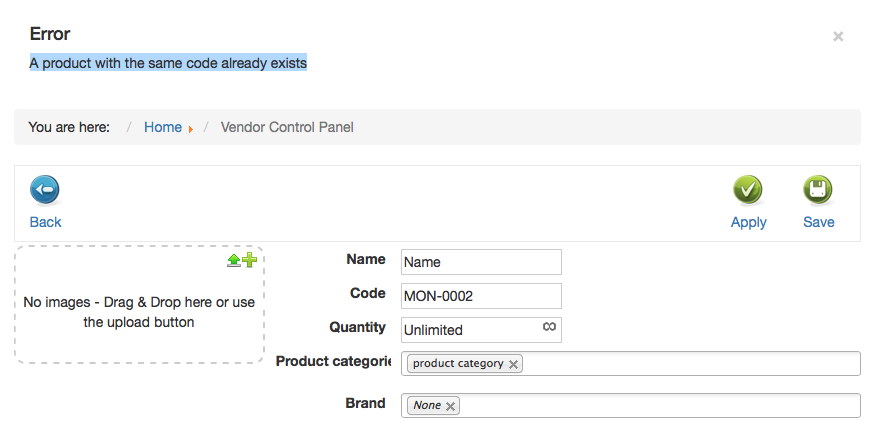Dismiss the Error notification

[838, 36]
